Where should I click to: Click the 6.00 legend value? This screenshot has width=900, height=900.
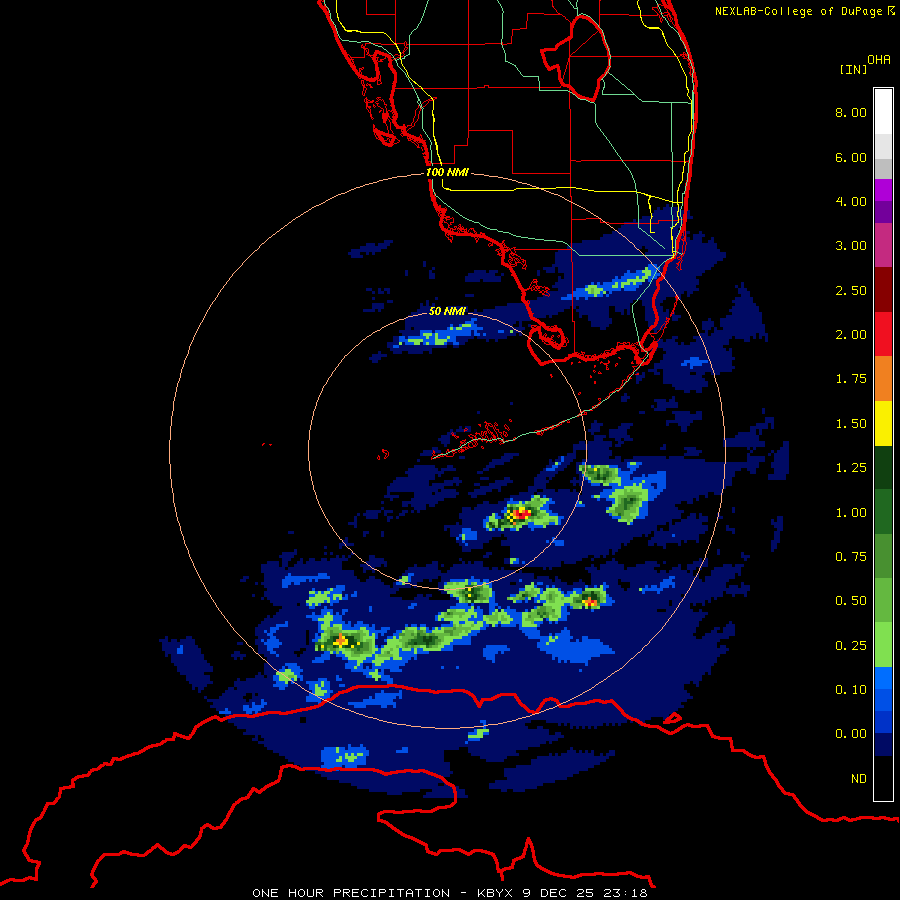pyautogui.click(x=851, y=157)
